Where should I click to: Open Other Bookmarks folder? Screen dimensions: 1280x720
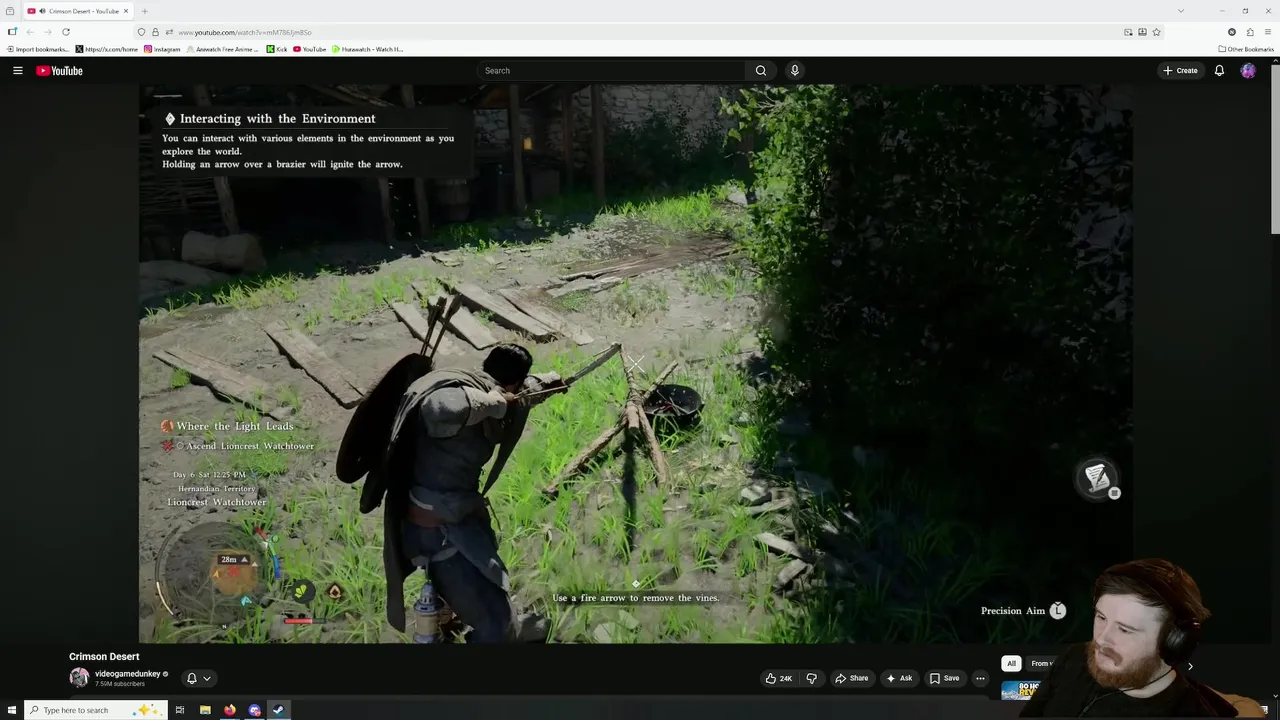pyautogui.click(x=1246, y=49)
